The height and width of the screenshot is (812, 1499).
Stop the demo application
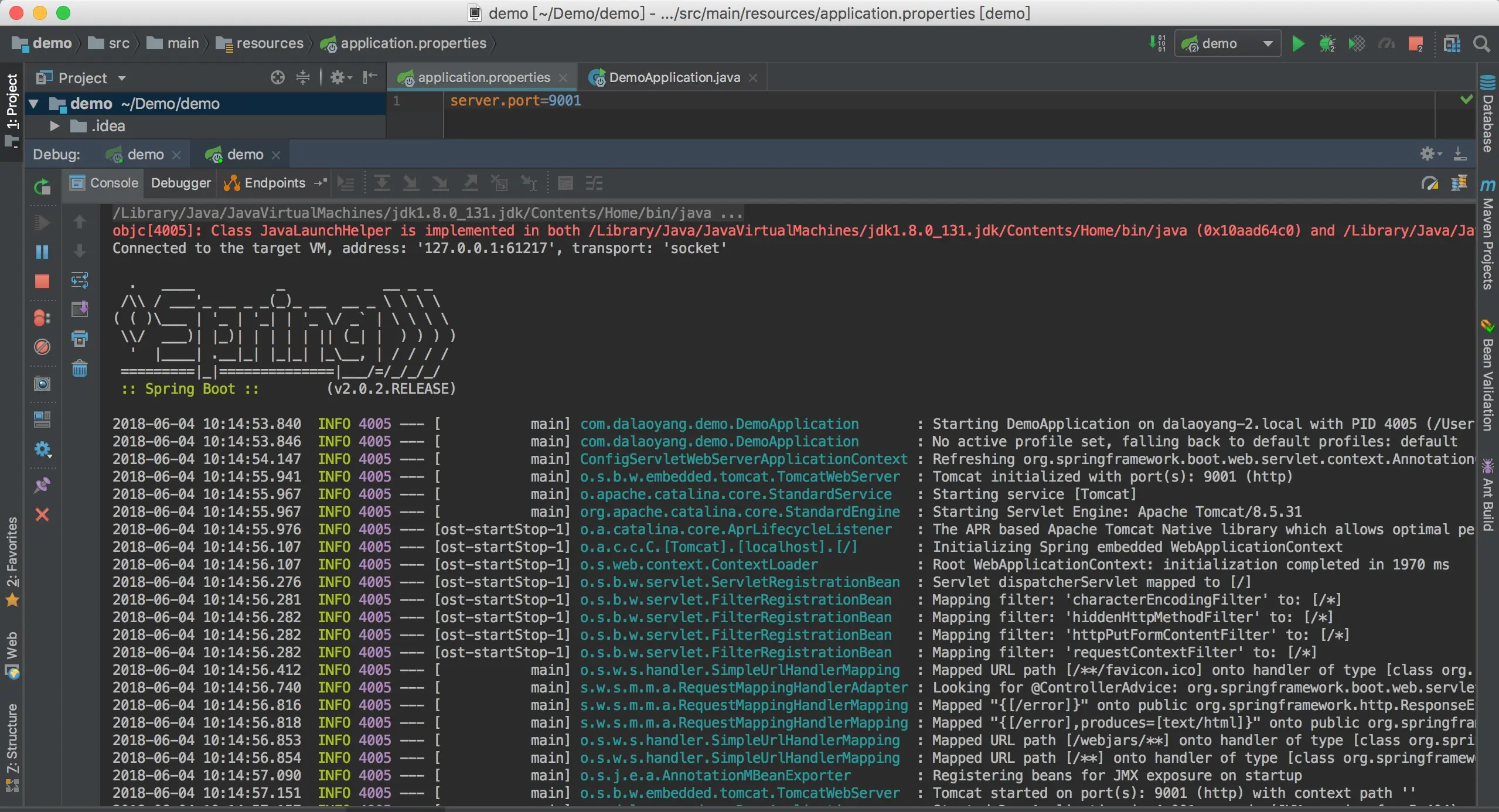pyautogui.click(x=42, y=282)
